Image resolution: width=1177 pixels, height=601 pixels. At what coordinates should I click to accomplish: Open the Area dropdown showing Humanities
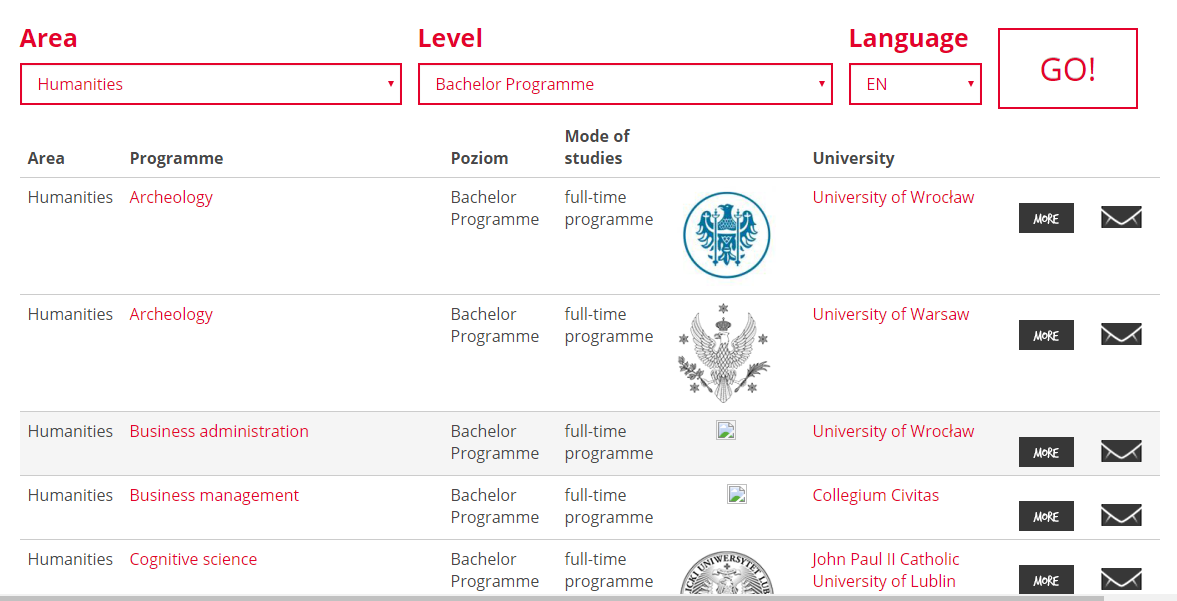[x=211, y=84]
